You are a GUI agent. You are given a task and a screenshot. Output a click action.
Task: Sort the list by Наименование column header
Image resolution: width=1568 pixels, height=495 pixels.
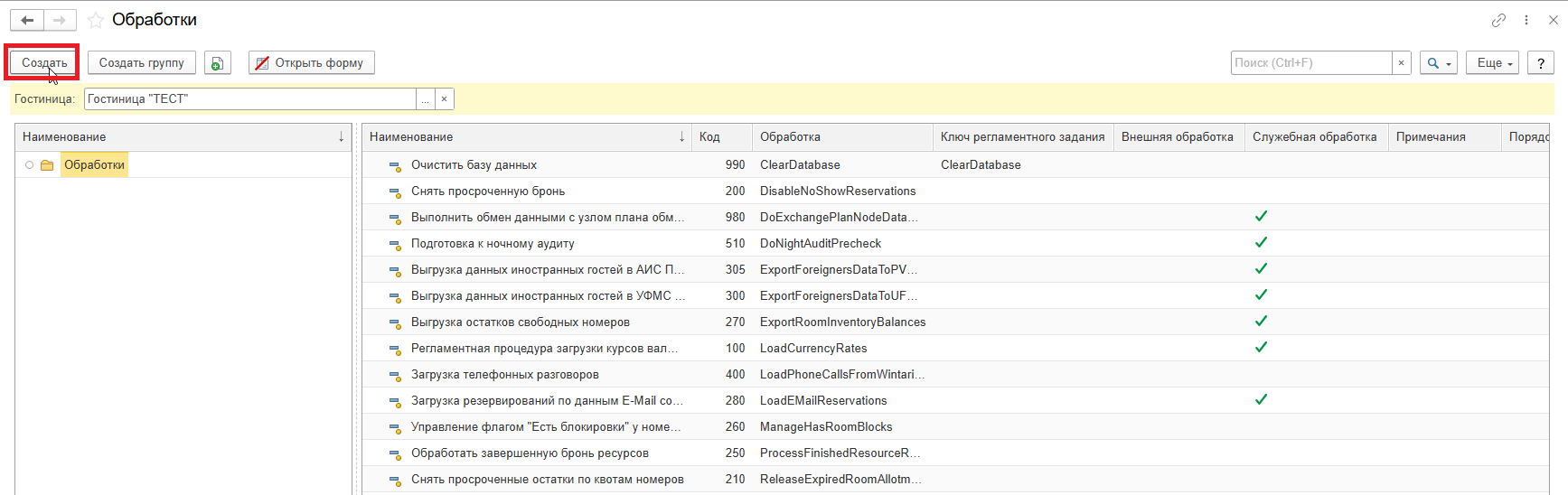click(x=527, y=136)
